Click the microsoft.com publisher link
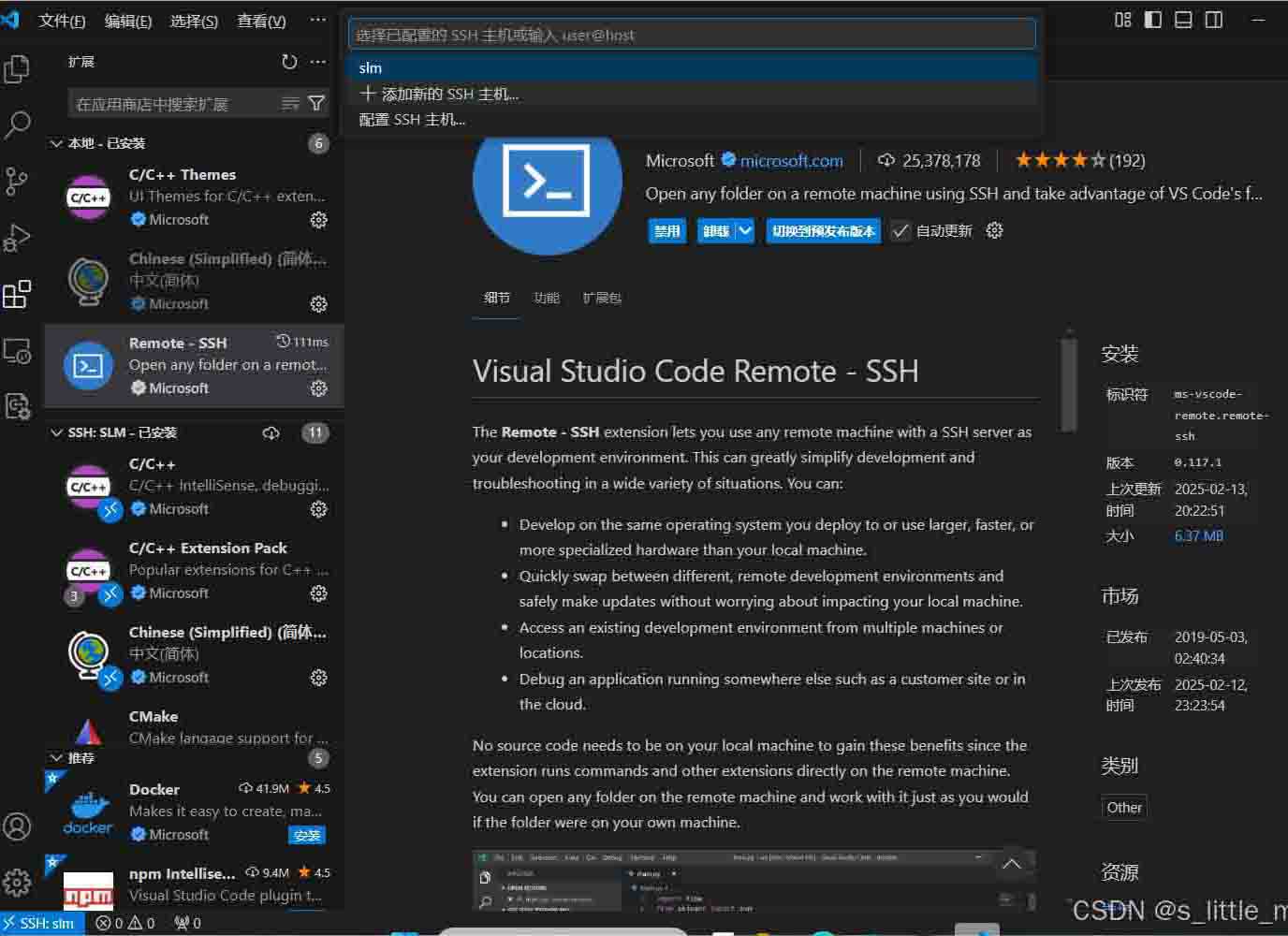 coord(791,161)
